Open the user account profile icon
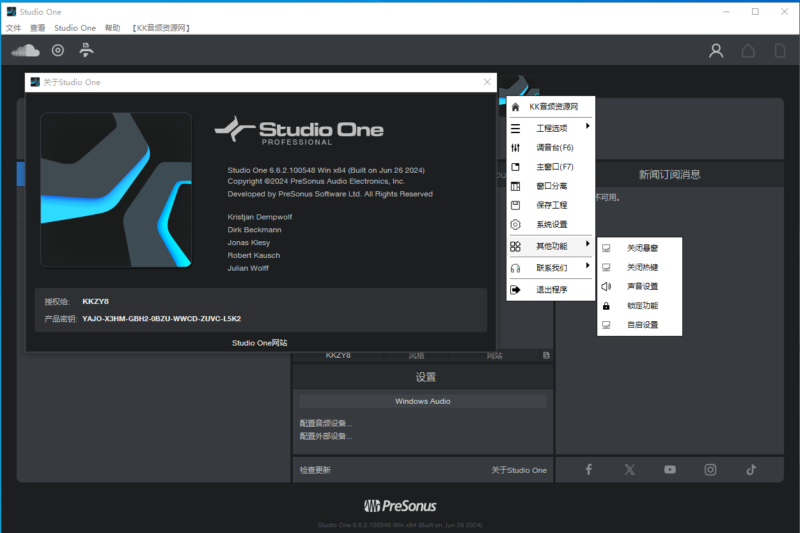The image size is (800, 533). [x=716, y=51]
